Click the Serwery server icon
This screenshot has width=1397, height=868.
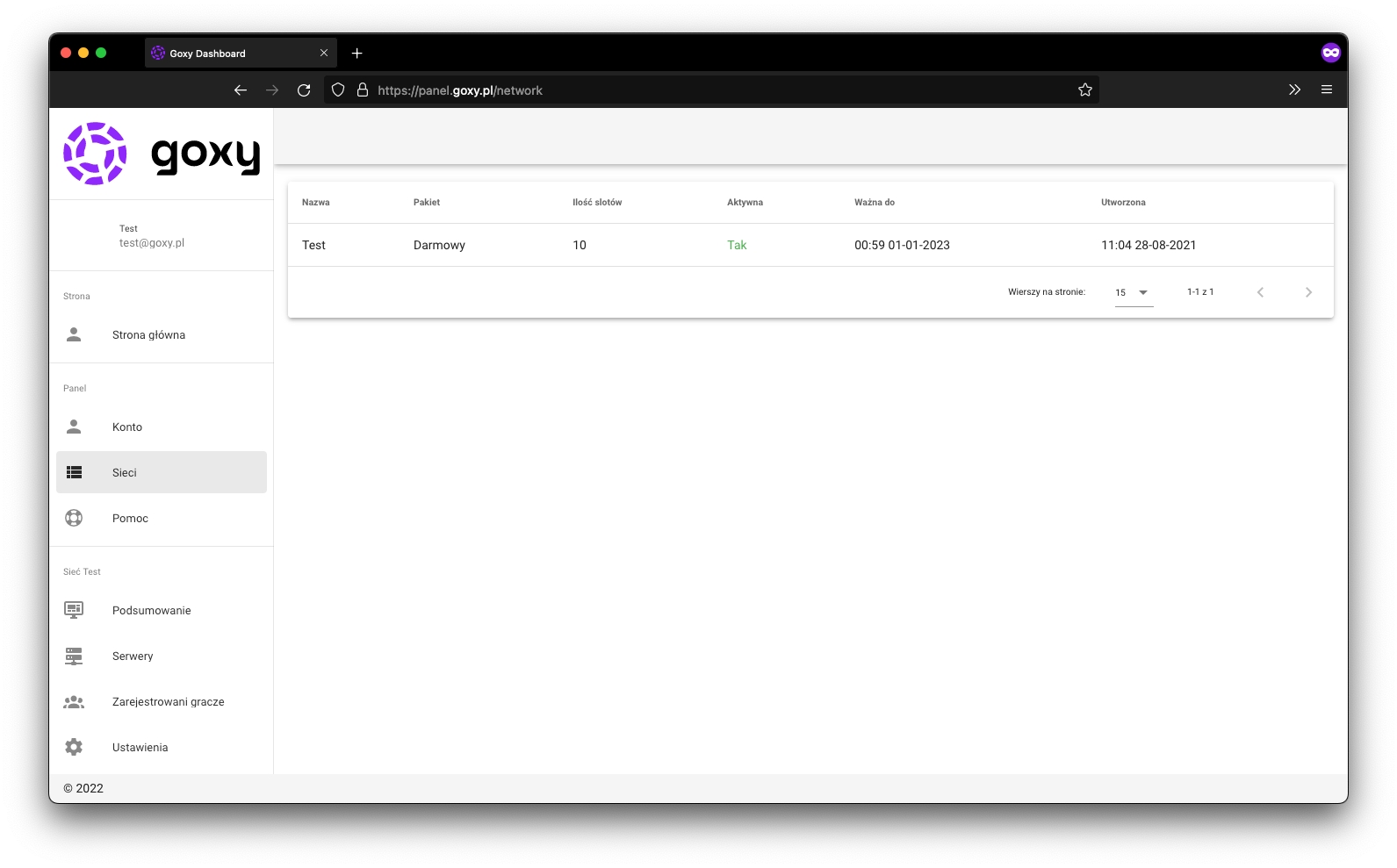click(x=74, y=656)
